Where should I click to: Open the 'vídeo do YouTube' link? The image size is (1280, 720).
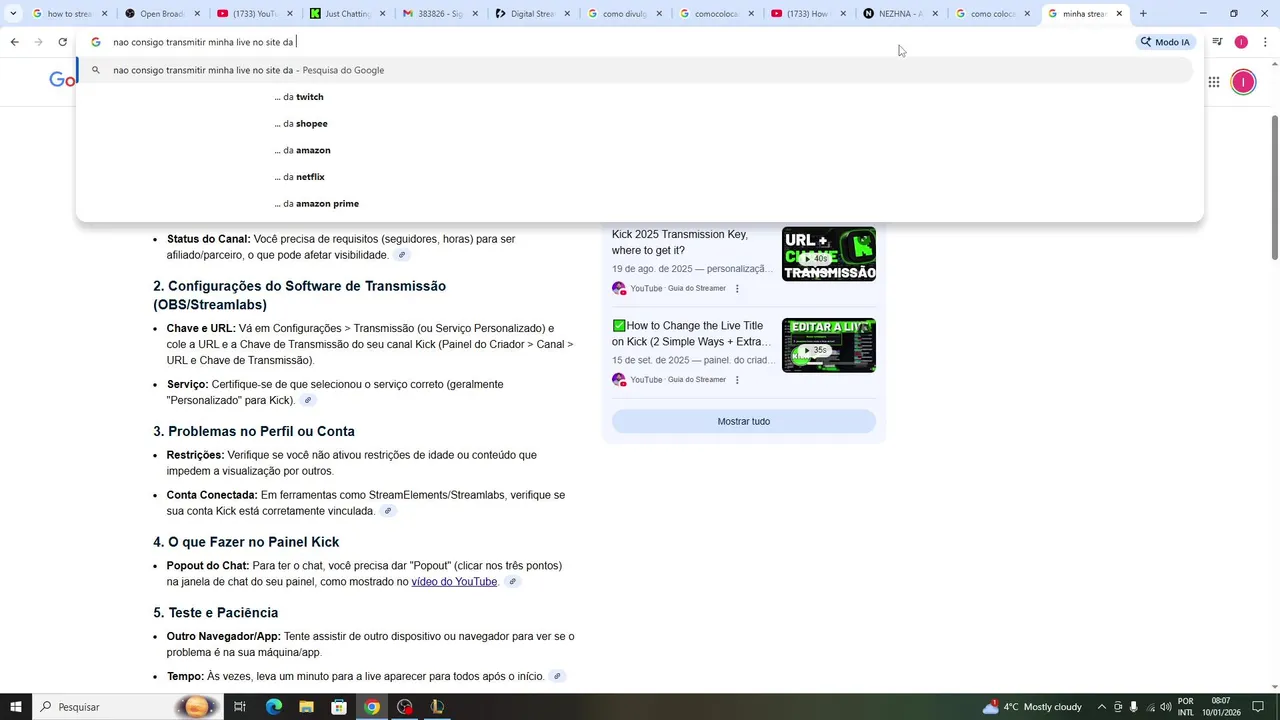click(454, 582)
